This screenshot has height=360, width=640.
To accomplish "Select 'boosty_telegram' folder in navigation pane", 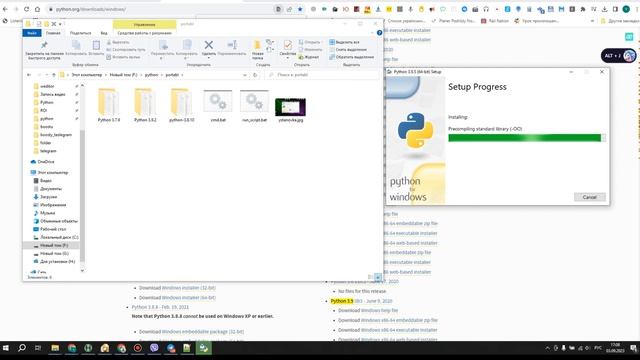I will (56, 135).
